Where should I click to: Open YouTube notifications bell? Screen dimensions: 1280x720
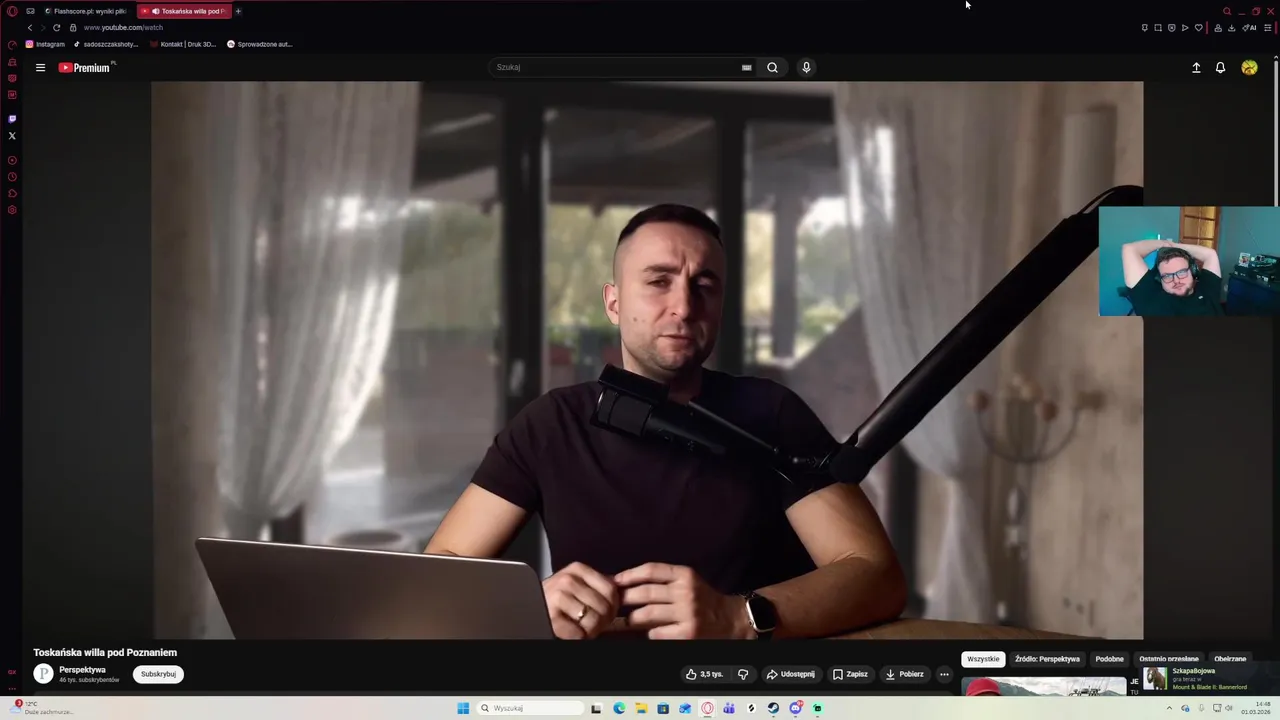(1220, 68)
